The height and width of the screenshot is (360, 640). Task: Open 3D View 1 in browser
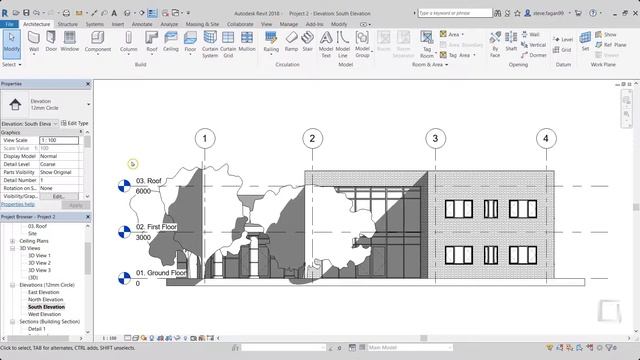click(x=39, y=256)
